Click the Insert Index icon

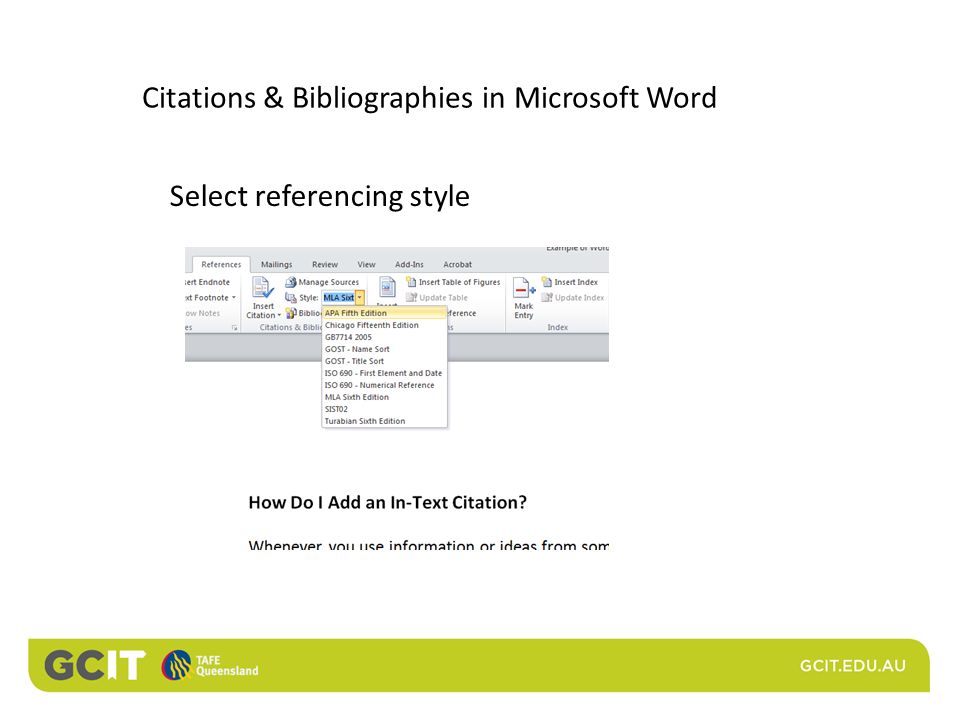coord(547,282)
